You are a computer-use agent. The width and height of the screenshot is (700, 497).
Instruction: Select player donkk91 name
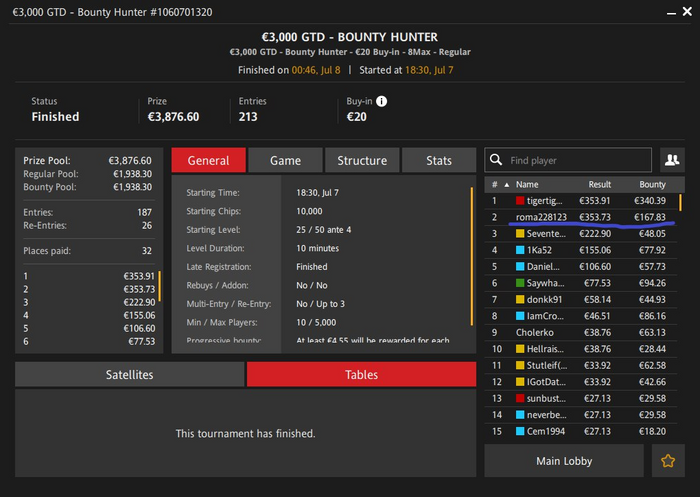[x=544, y=300]
